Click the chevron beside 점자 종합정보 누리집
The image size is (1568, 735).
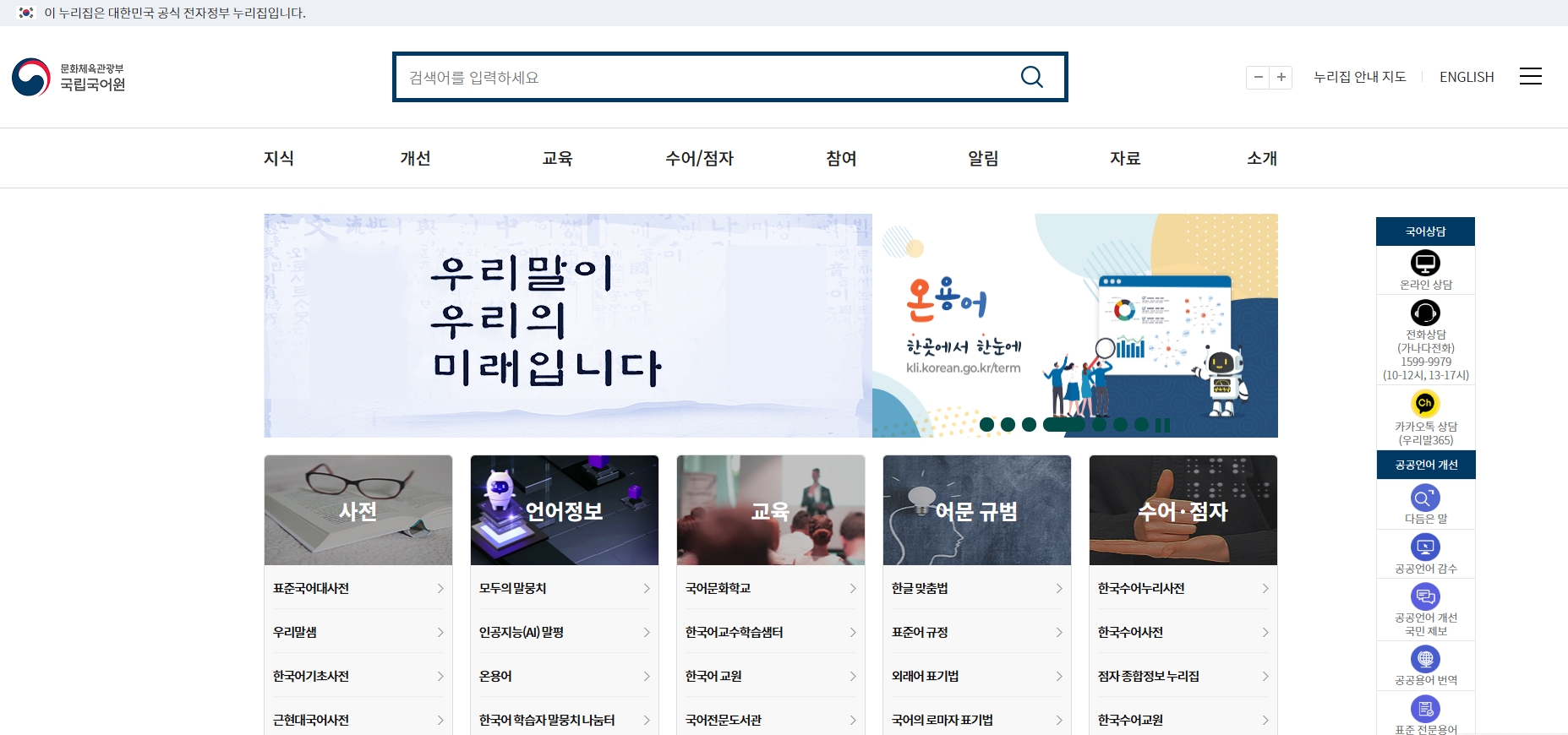[x=1265, y=676]
